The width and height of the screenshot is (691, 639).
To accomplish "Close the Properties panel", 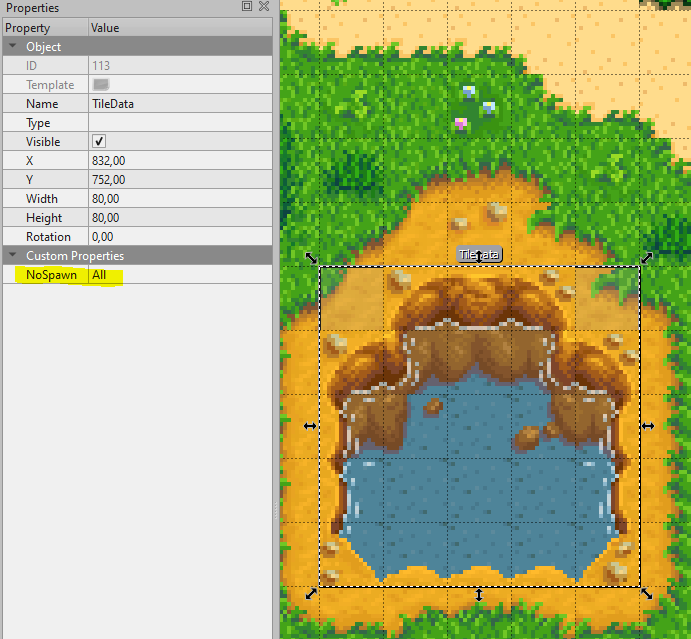I will [263, 7].
